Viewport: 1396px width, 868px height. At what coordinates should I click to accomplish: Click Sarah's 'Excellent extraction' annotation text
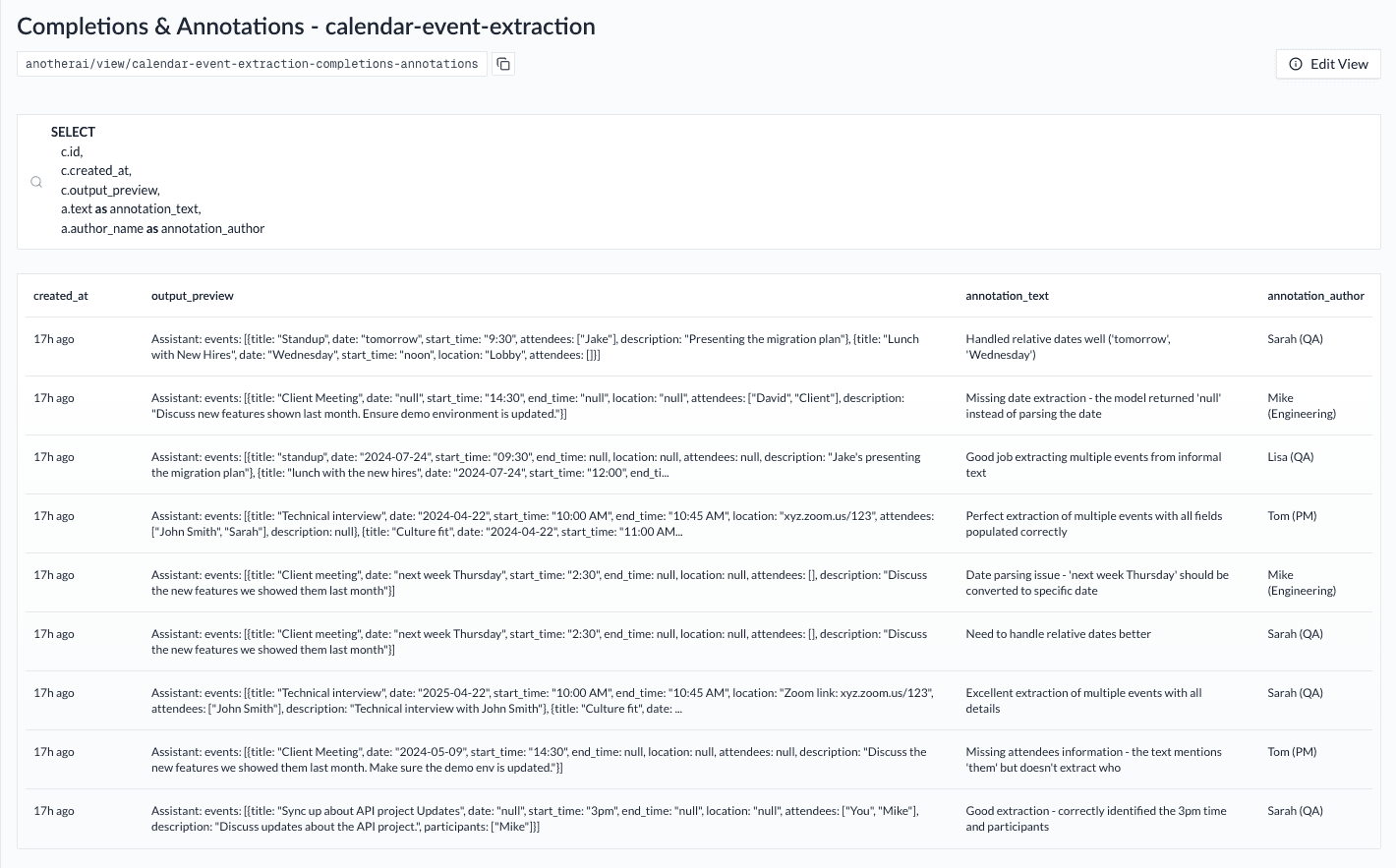tap(1083, 700)
